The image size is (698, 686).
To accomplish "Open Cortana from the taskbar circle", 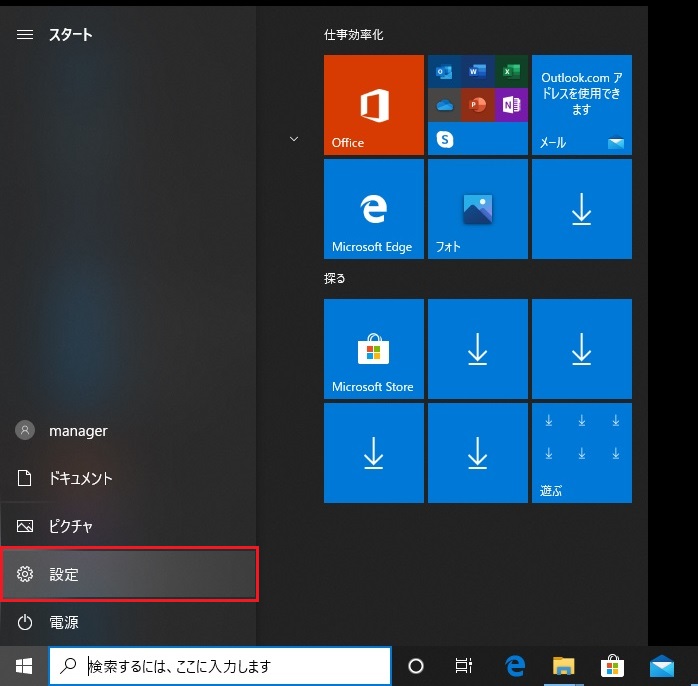I will click(416, 666).
